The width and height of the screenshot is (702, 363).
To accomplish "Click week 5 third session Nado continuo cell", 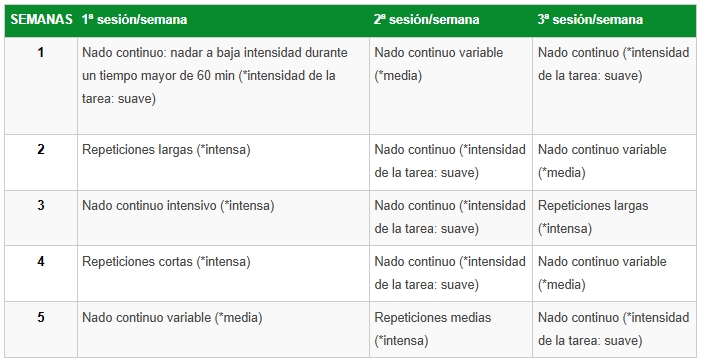I will point(614,329).
